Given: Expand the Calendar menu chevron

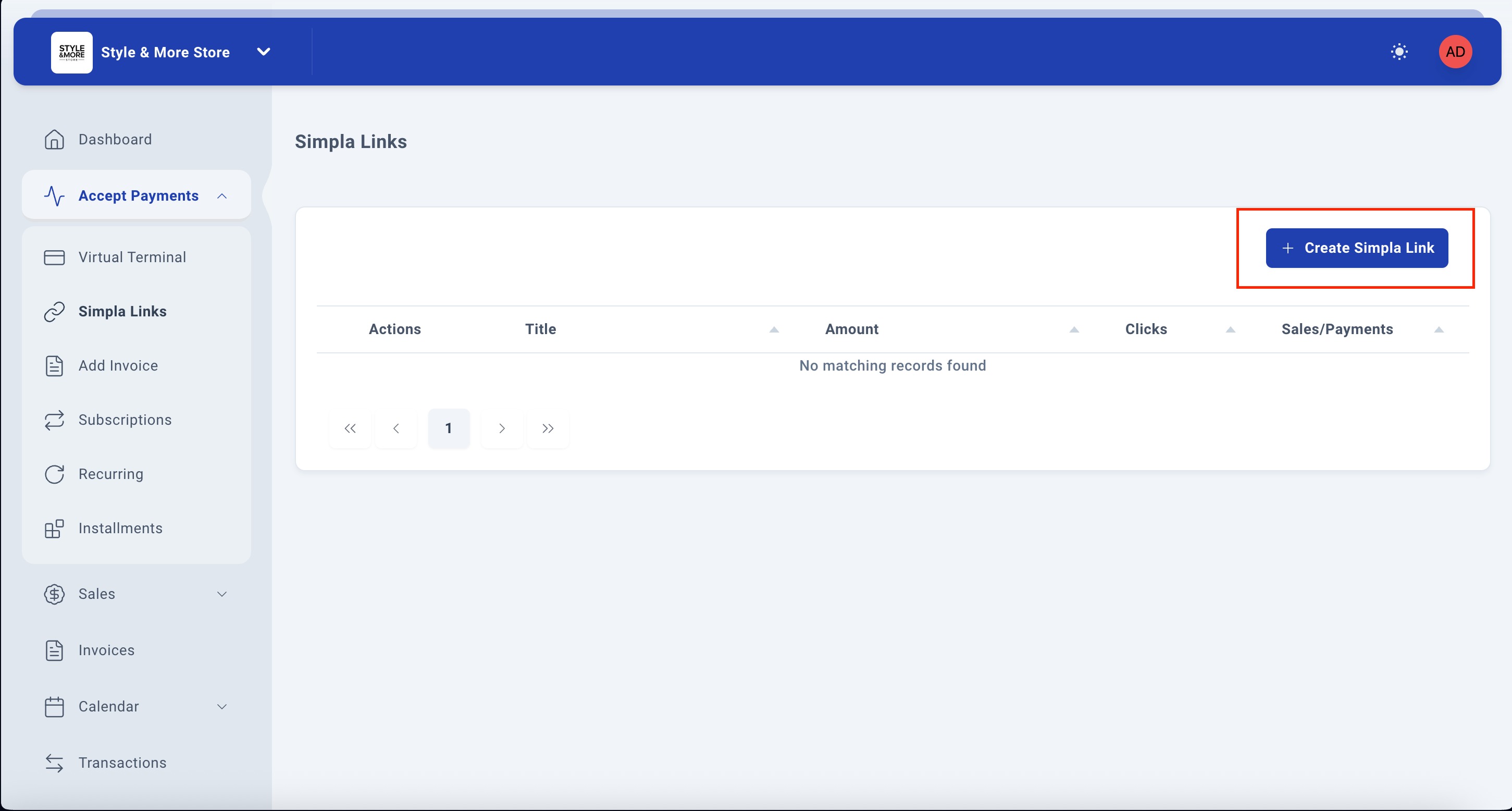Looking at the screenshot, I should click(222, 706).
